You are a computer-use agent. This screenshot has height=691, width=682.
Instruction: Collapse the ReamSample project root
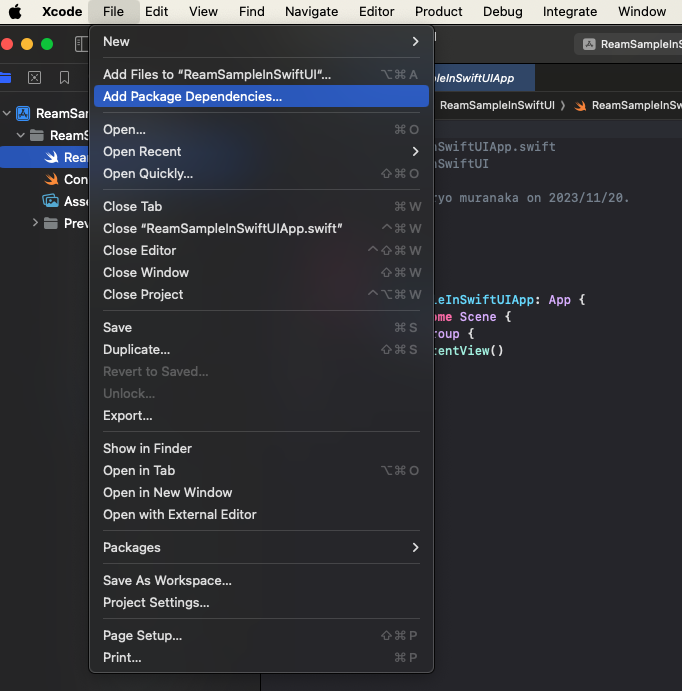point(8,113)
